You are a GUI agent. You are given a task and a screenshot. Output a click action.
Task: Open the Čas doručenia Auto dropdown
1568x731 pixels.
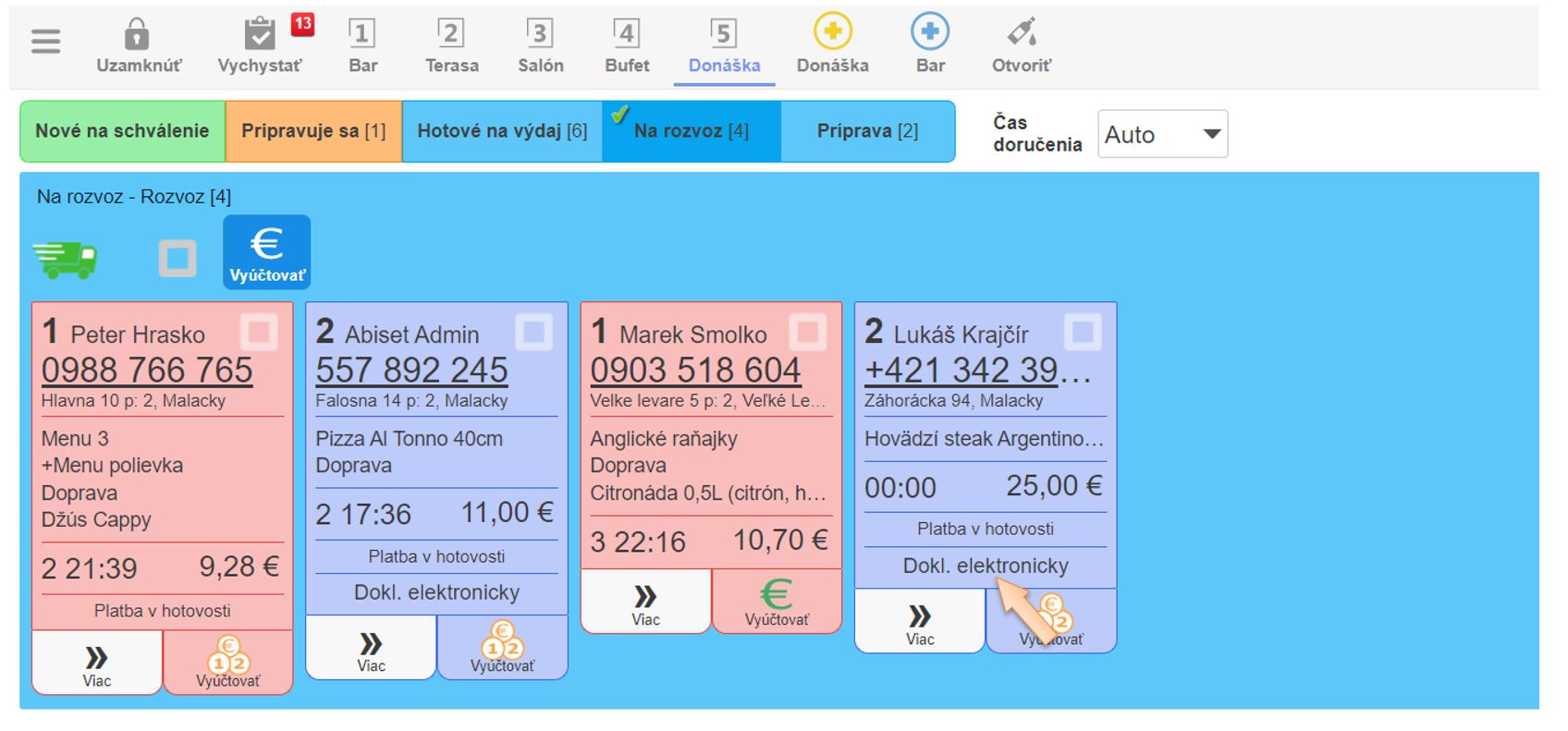click(x=1162, y=135)
